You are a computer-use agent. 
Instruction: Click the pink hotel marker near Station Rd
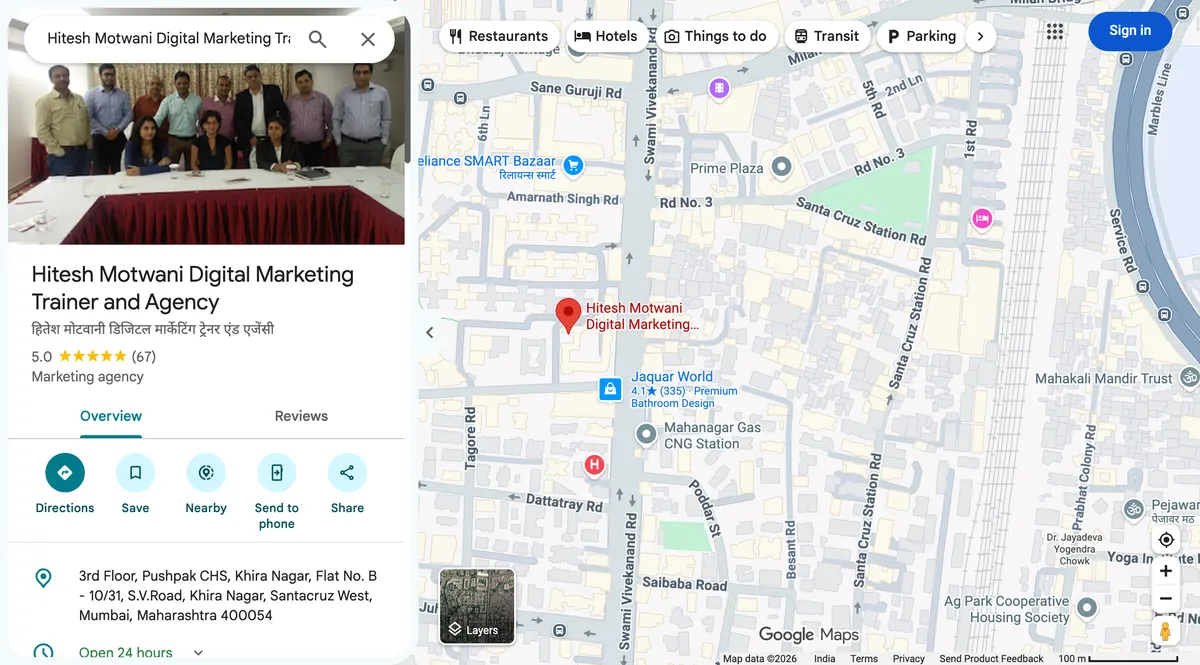[x=982, y=218]
